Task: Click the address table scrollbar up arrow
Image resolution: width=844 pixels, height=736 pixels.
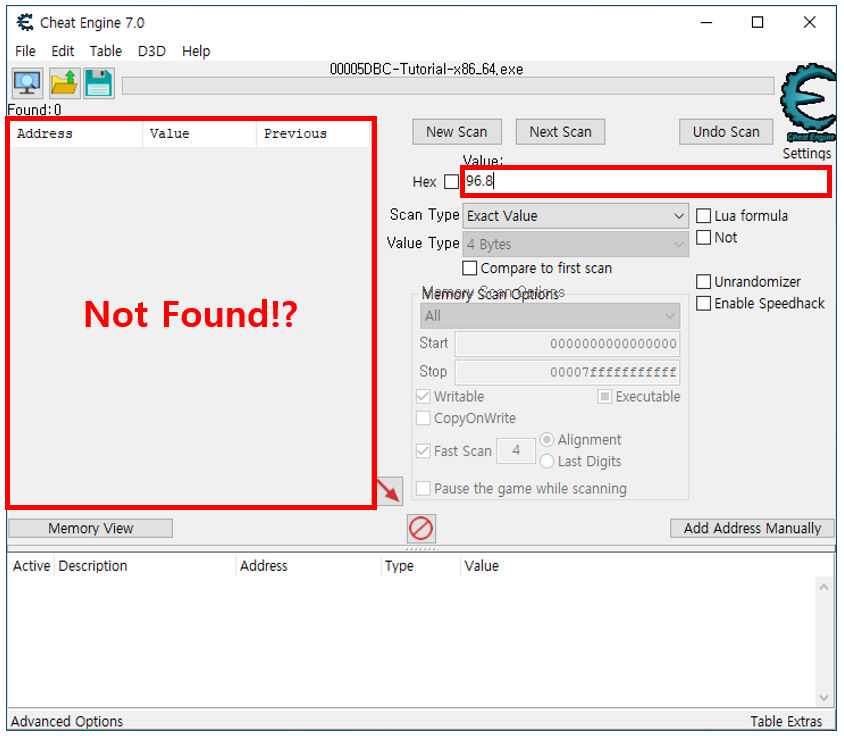Action: click(x=824, y=587)
